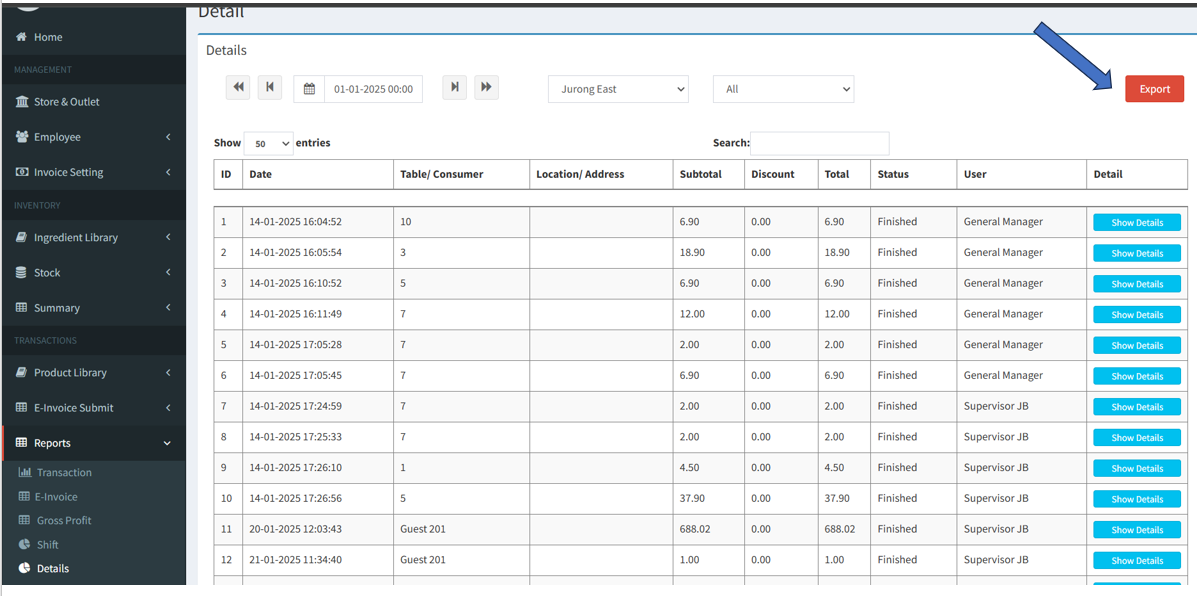
Task: Show Details for order ID 7
Action: pyautogui.click(x=1137, y=407)
